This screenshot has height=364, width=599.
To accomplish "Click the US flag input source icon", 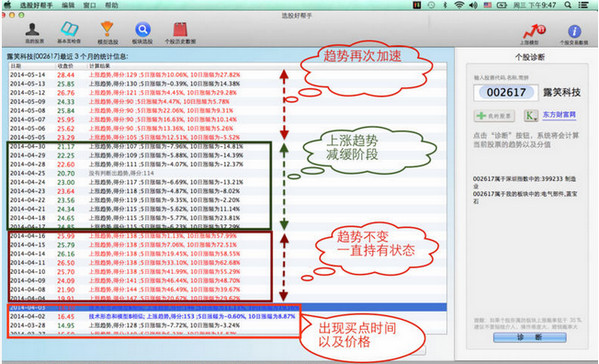I will pos(487,5).
